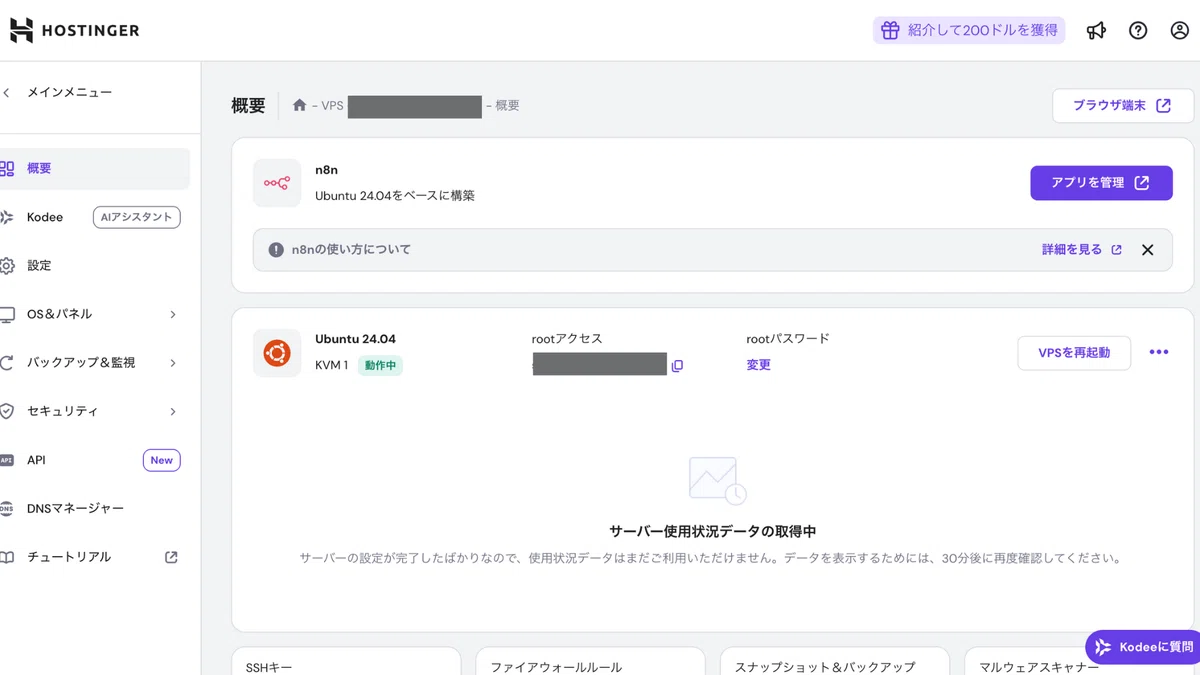Open API in the sidebar
This screenshot has height=675, width=1200.
coord(36,460)
